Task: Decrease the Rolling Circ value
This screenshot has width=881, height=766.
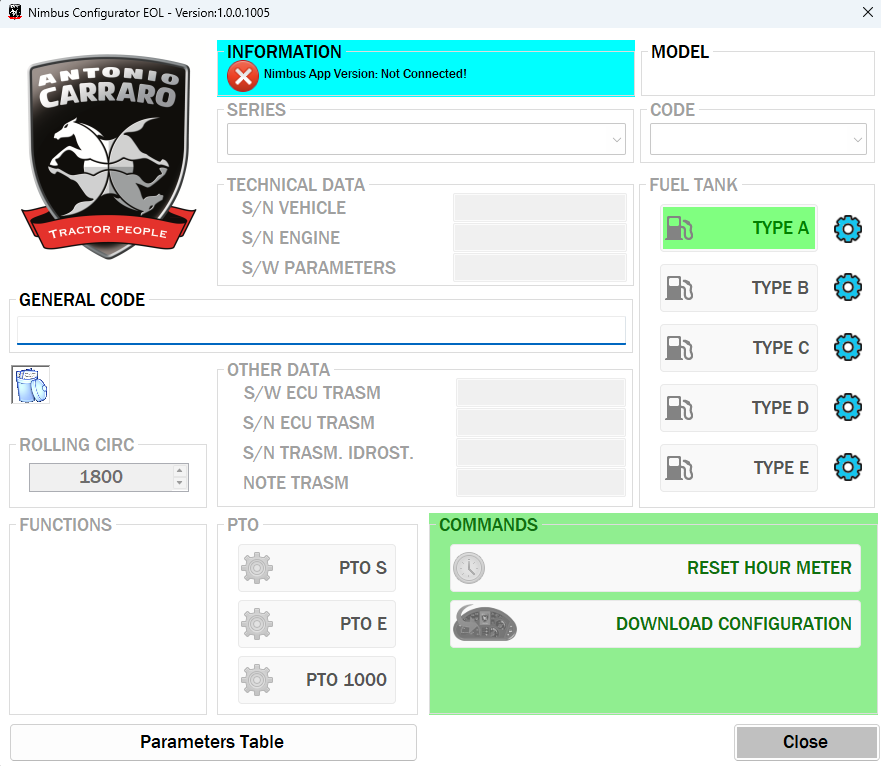Action: click(x=179, y=483)
